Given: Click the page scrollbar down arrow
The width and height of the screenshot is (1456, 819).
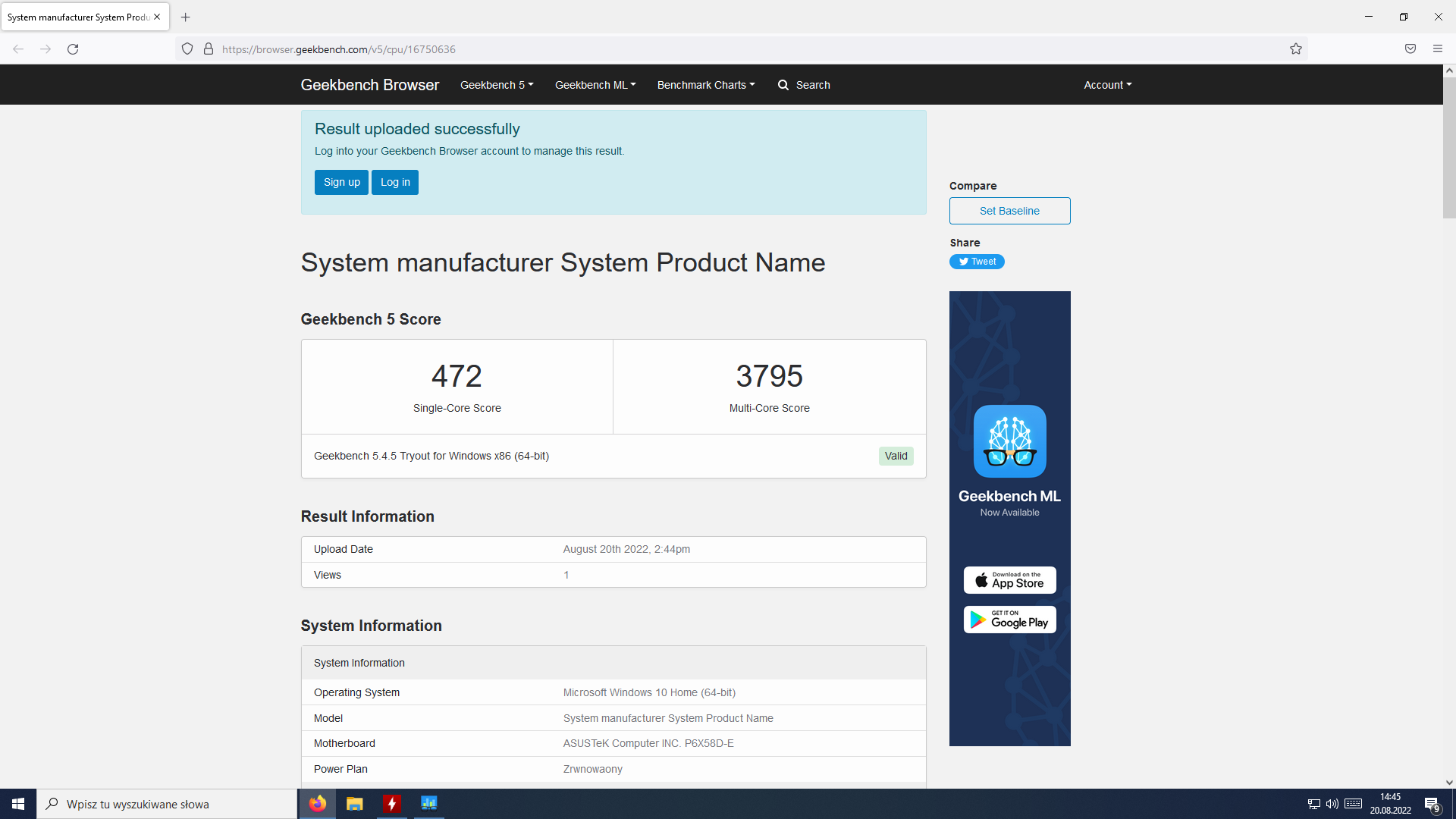Looking at the screenshot, I should point(1449,782).
